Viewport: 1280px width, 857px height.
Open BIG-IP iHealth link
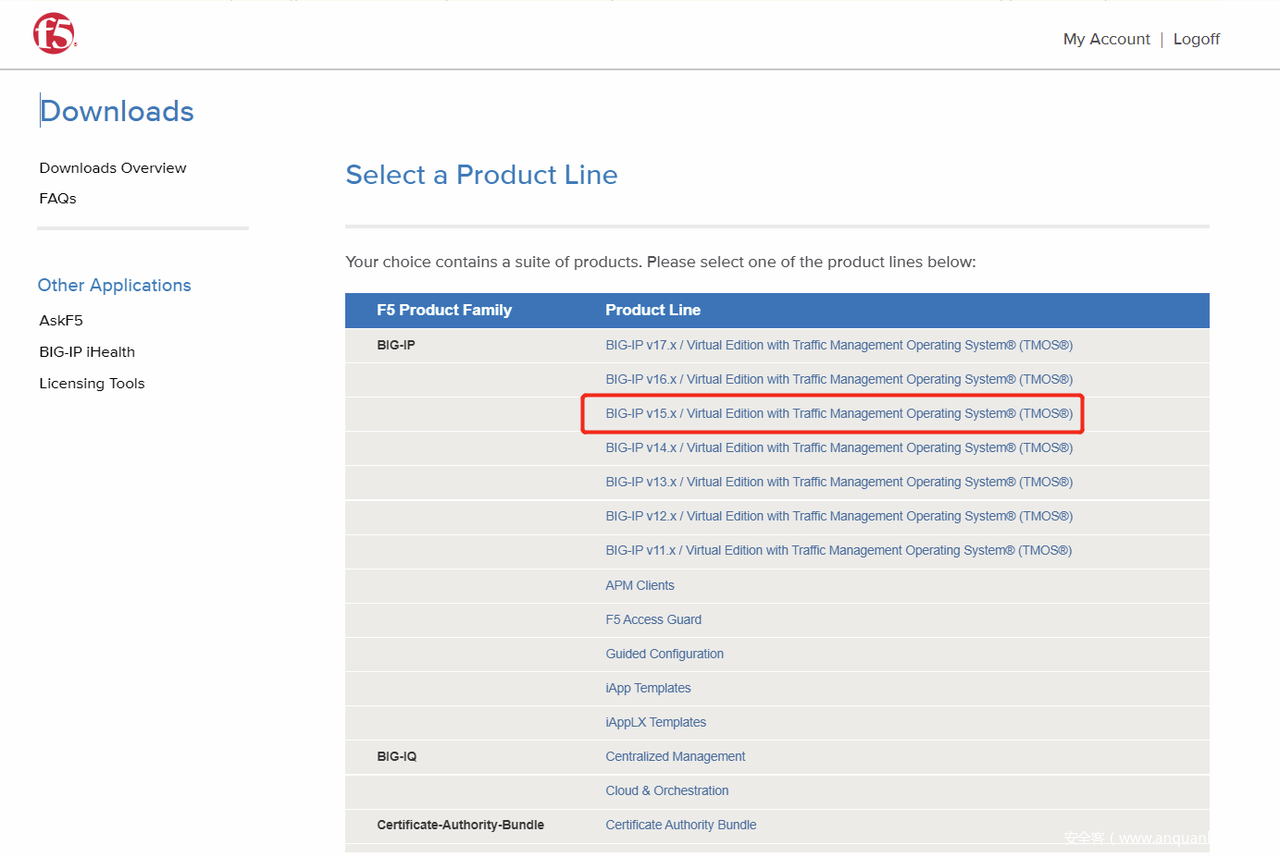pos(87,352)
